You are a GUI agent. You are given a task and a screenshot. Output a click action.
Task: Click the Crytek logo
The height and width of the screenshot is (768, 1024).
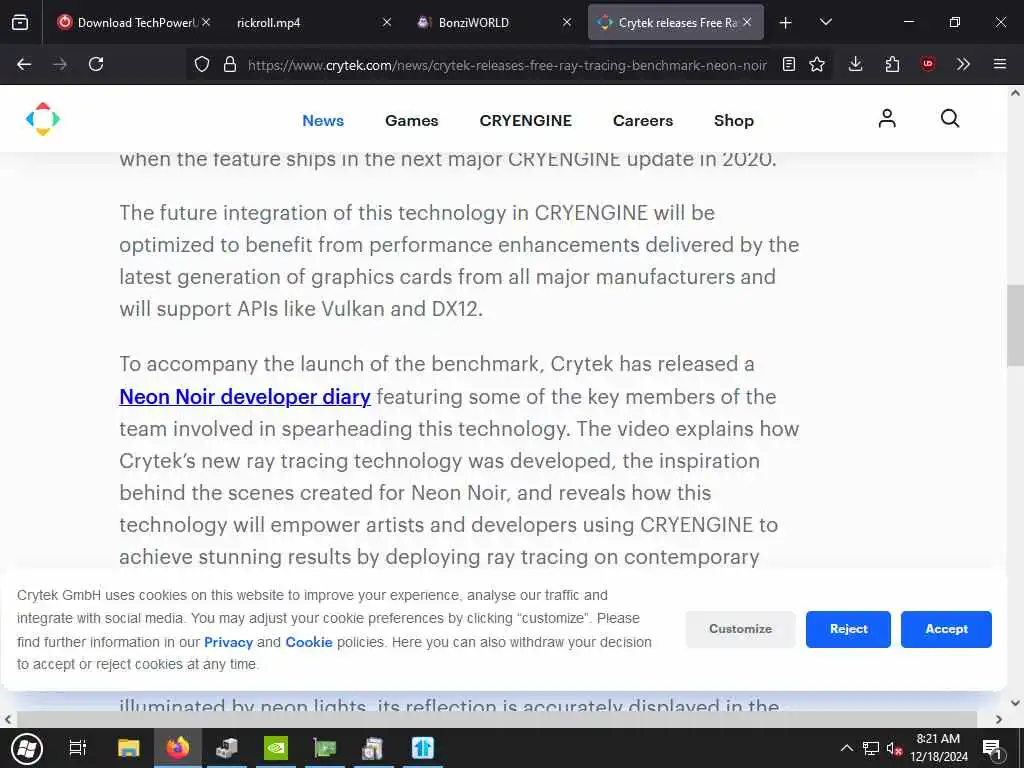(x=42, y=119)
